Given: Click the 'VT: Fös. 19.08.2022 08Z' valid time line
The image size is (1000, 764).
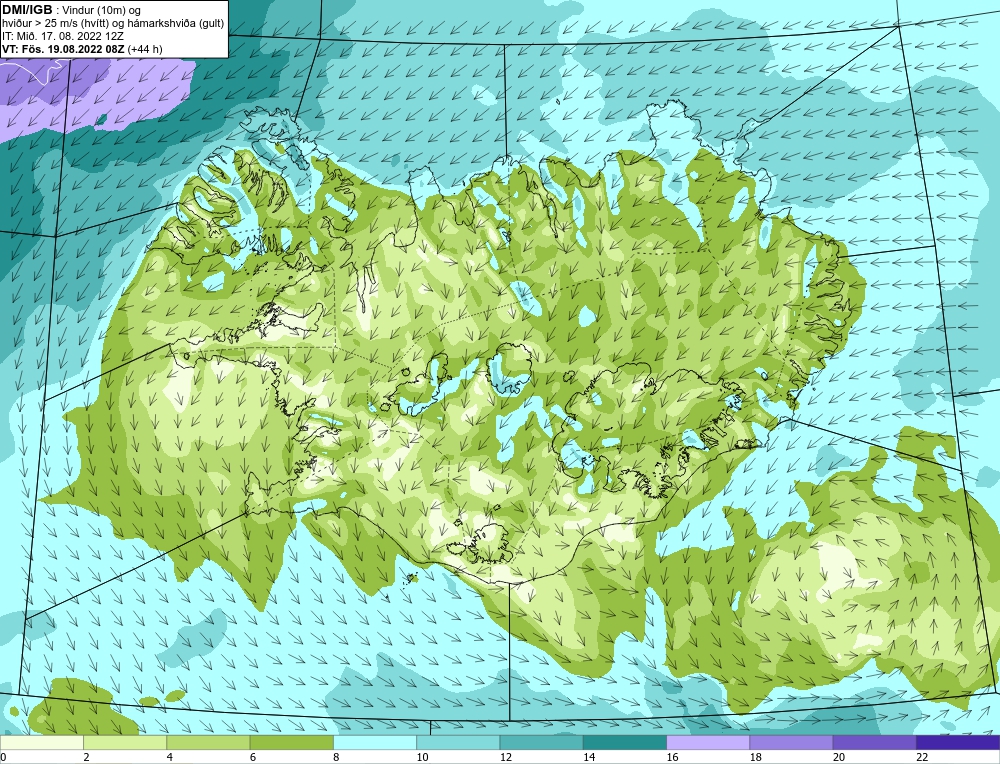Looking at the screenshot, I should point(63,48).
